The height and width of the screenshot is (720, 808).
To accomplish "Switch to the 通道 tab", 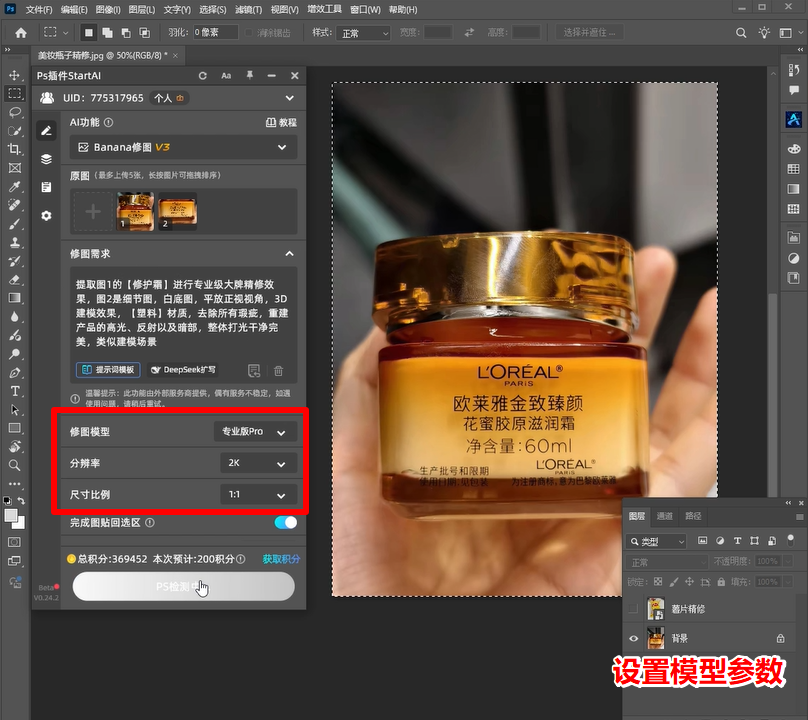I will (x=664, y=516).
